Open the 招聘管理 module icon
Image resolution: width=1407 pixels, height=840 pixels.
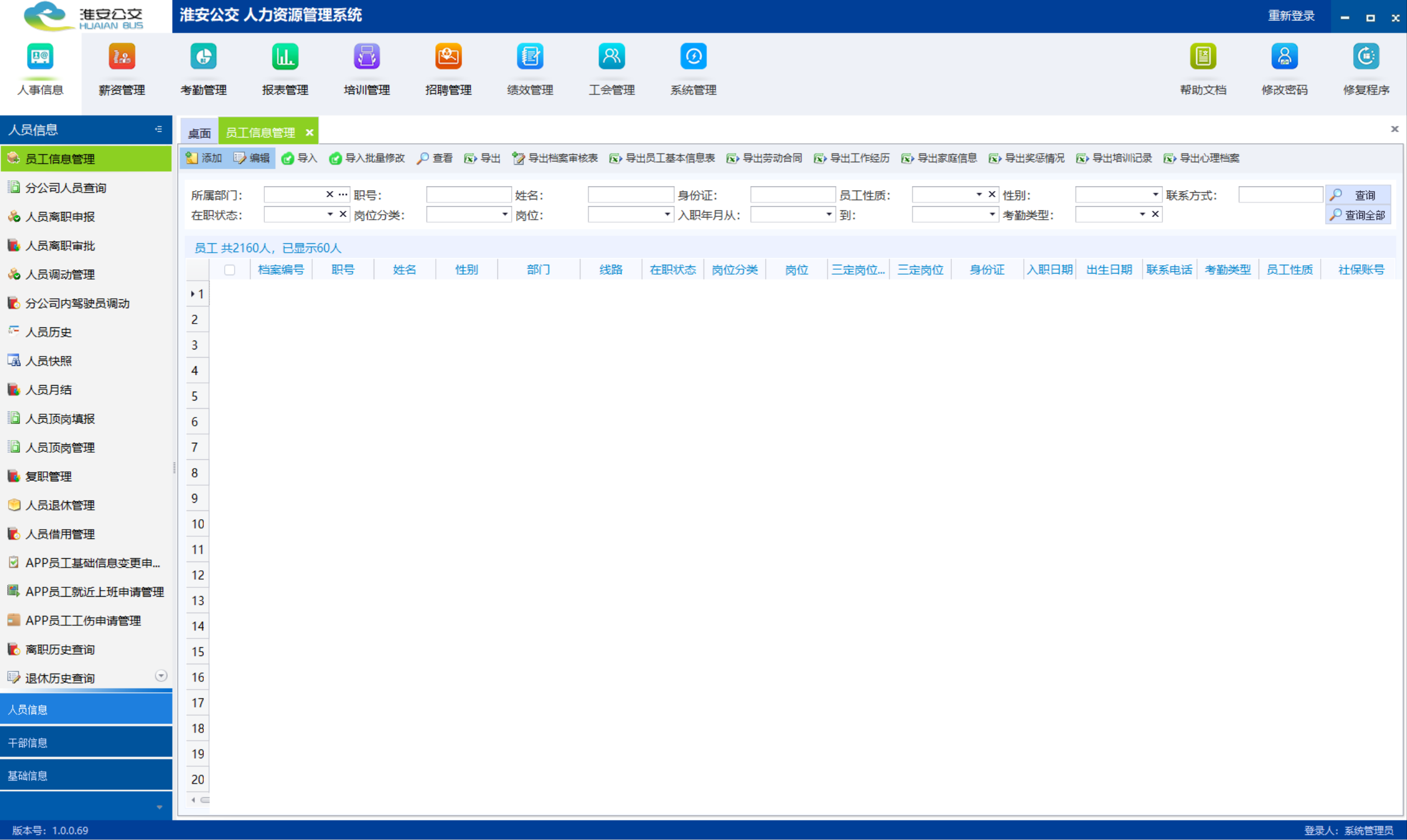[x=448, y=57]
